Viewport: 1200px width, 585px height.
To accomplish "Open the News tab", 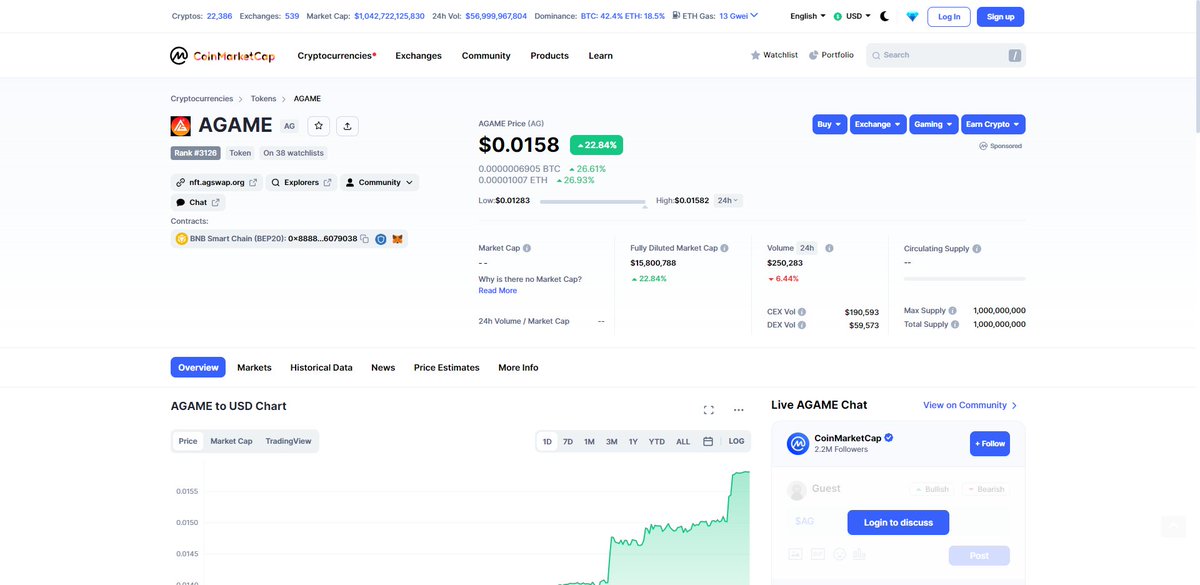I will (x=383, y=367).
